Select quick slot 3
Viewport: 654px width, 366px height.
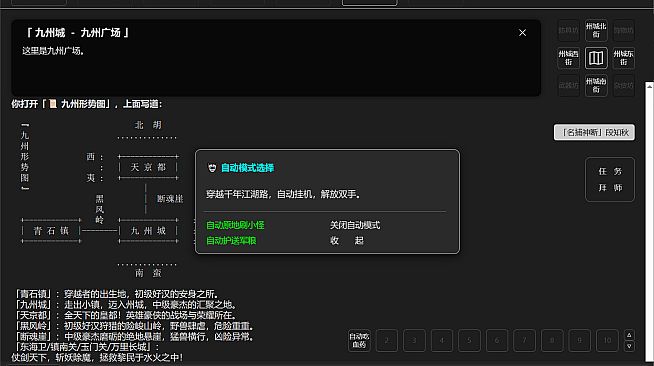pos(414,341)
